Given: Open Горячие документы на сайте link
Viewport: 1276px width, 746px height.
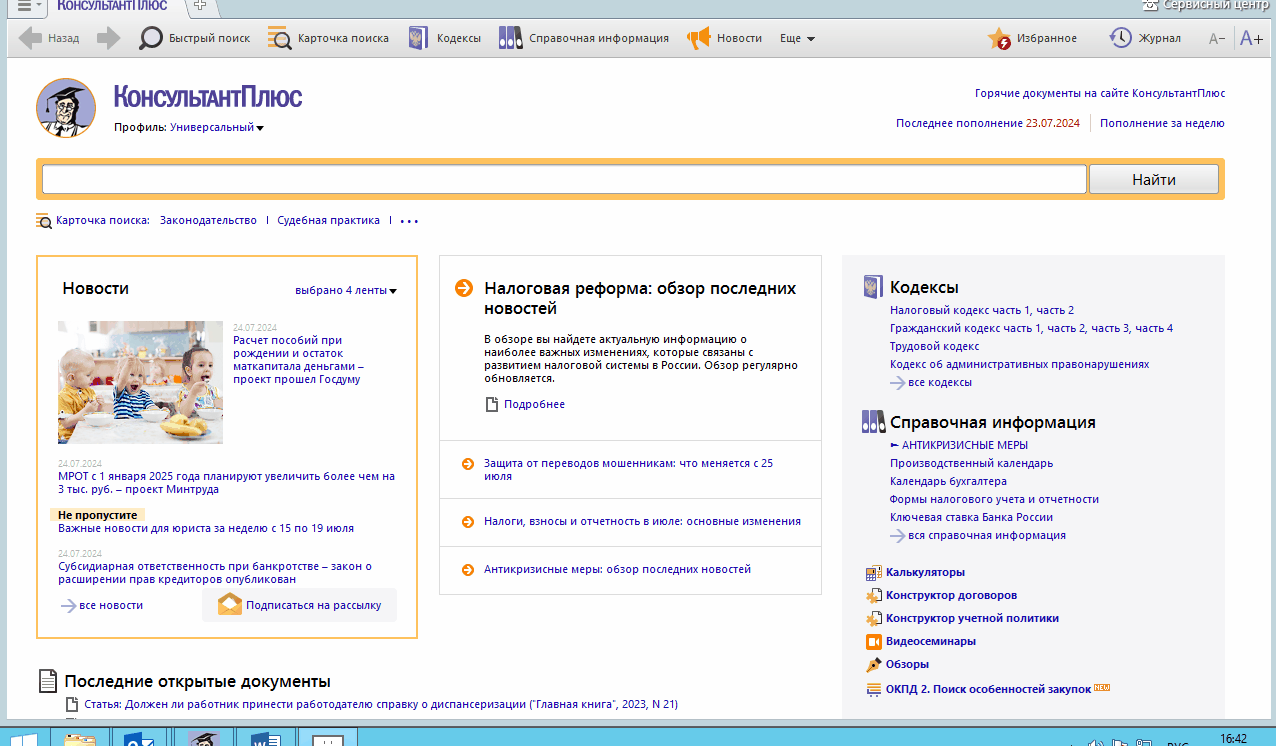Looking at the screenshot, I should coord(1100,94).
